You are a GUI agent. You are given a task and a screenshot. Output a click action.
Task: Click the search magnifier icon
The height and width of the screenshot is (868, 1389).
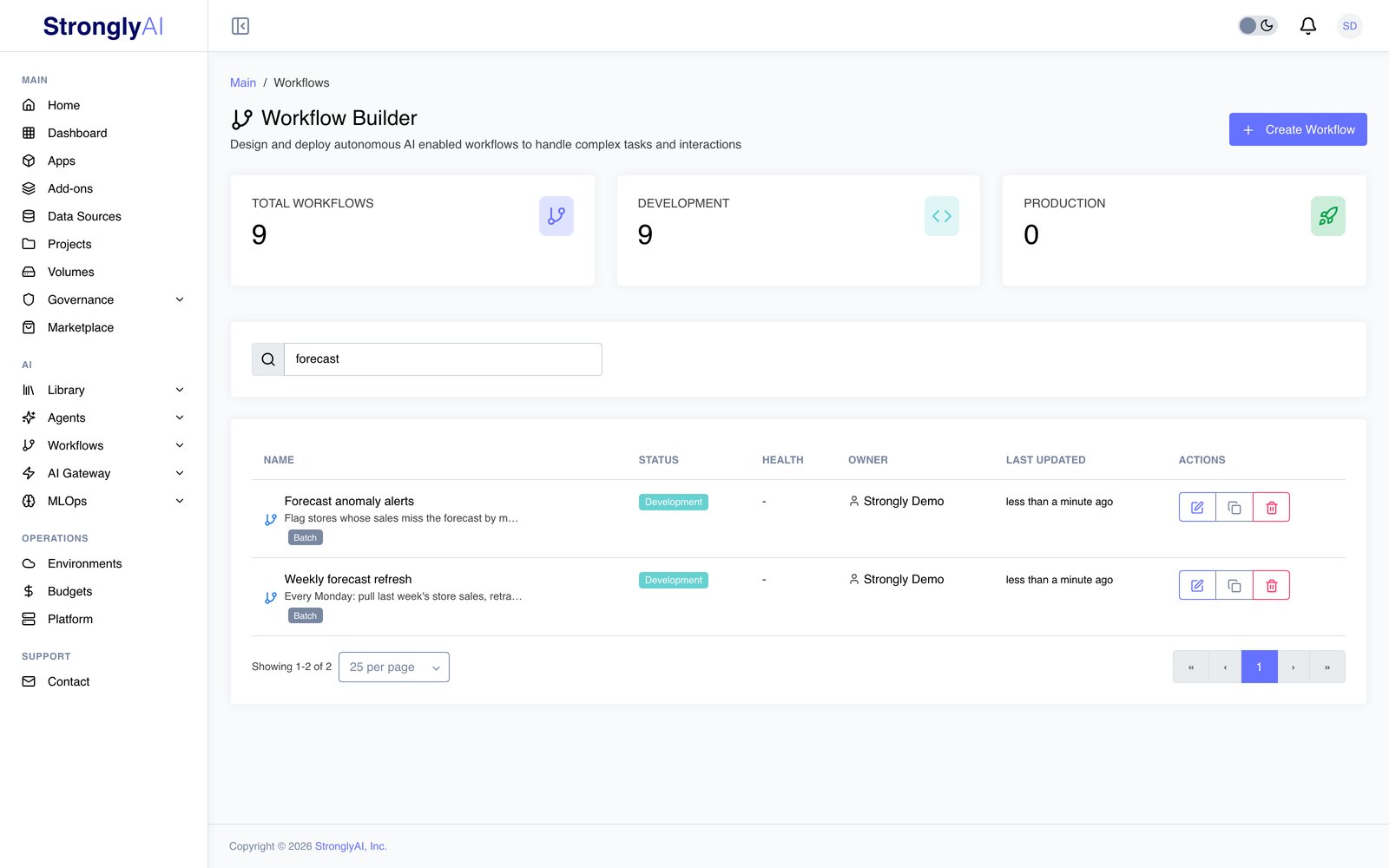click(x=268, y=359)
